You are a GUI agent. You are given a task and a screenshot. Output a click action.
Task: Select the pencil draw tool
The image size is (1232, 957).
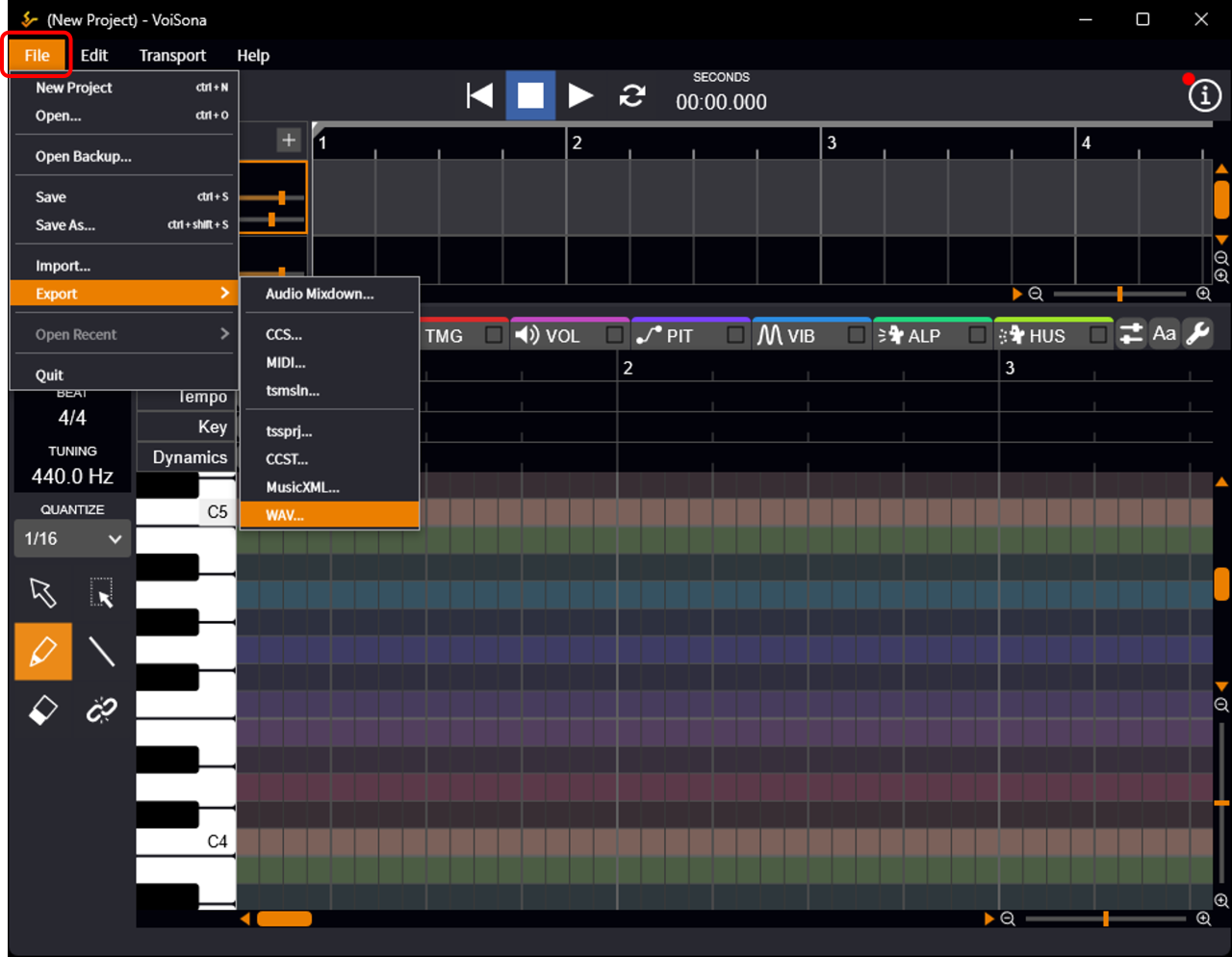tap(43, 652)
